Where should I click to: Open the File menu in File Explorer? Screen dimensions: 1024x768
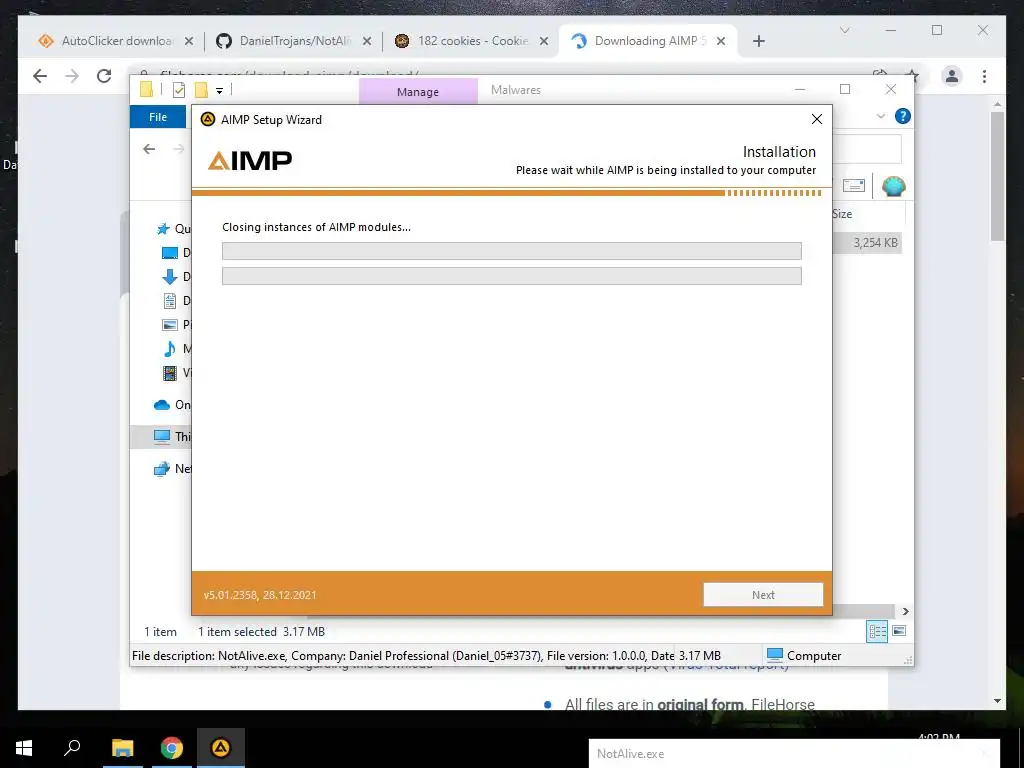pyautogui.click(x=158, y=117)
